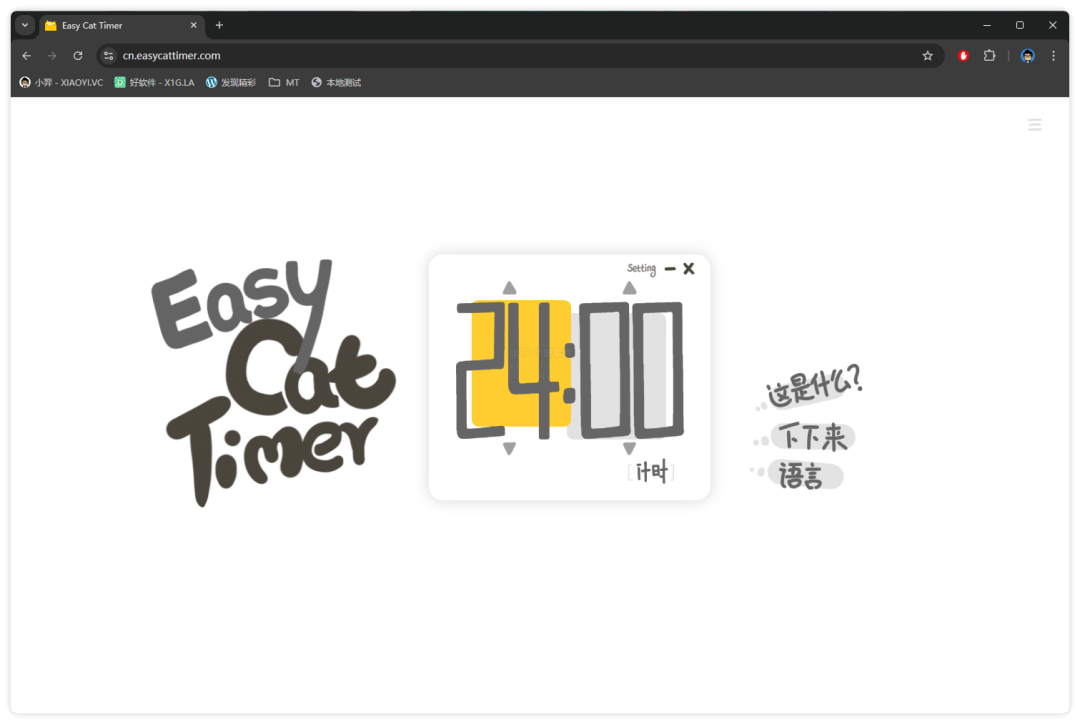
Task: Open the 语言 language option
Action: [x=804, y=475]
